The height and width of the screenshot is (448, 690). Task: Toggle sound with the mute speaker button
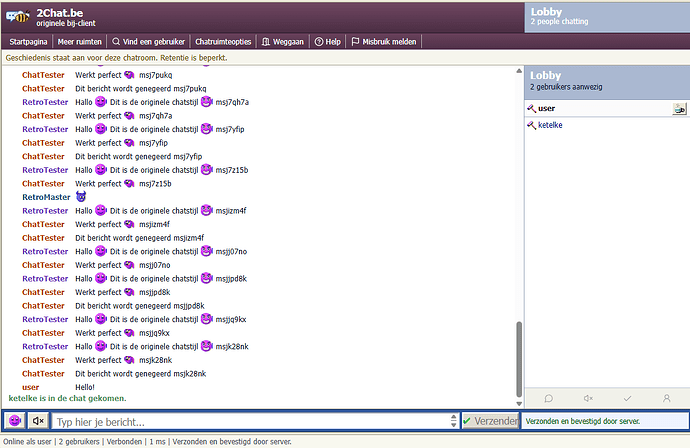pyautogui.click(x=38, y=421)
